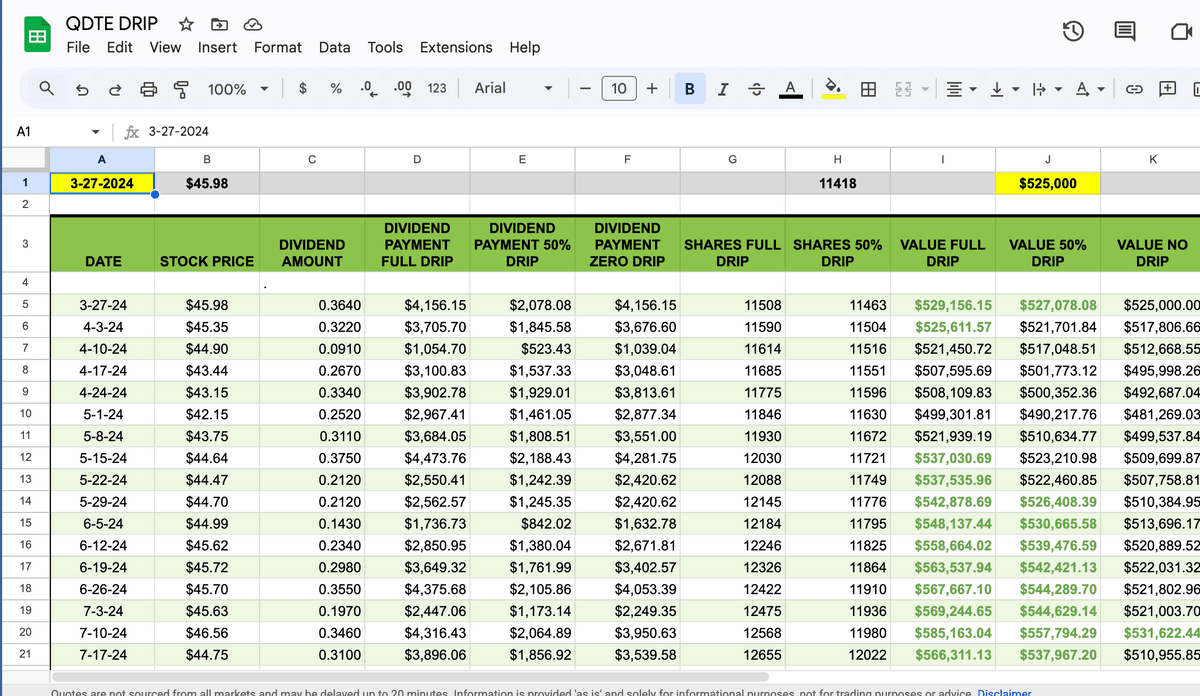
Task: Open the Google Sheets home logo
Action: pos(37,36)
